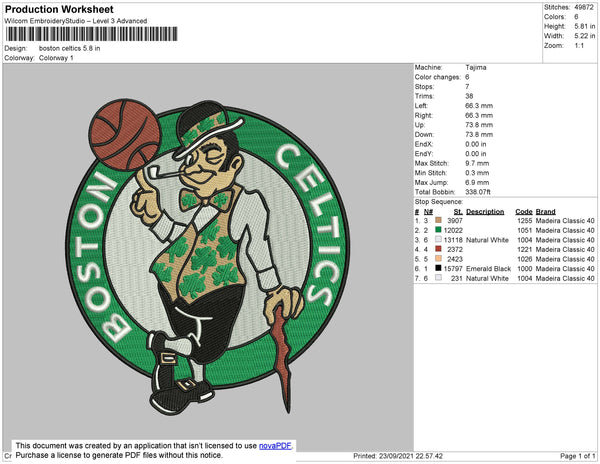Select the Up value '73.8 mm'
Viewport: 600px width, 464px height.
[x=479, y=125]
